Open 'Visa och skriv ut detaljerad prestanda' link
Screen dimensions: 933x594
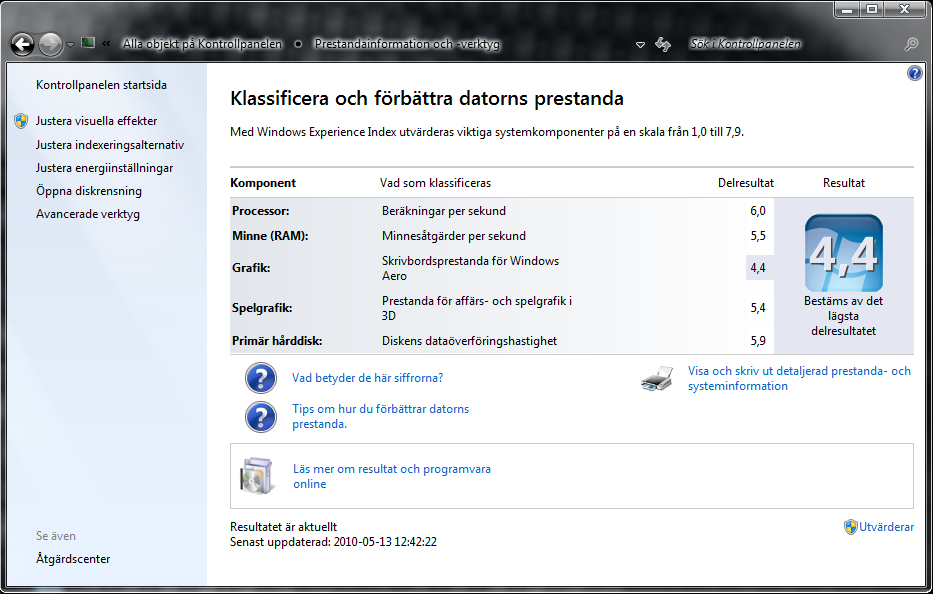(x=799, y=379)
